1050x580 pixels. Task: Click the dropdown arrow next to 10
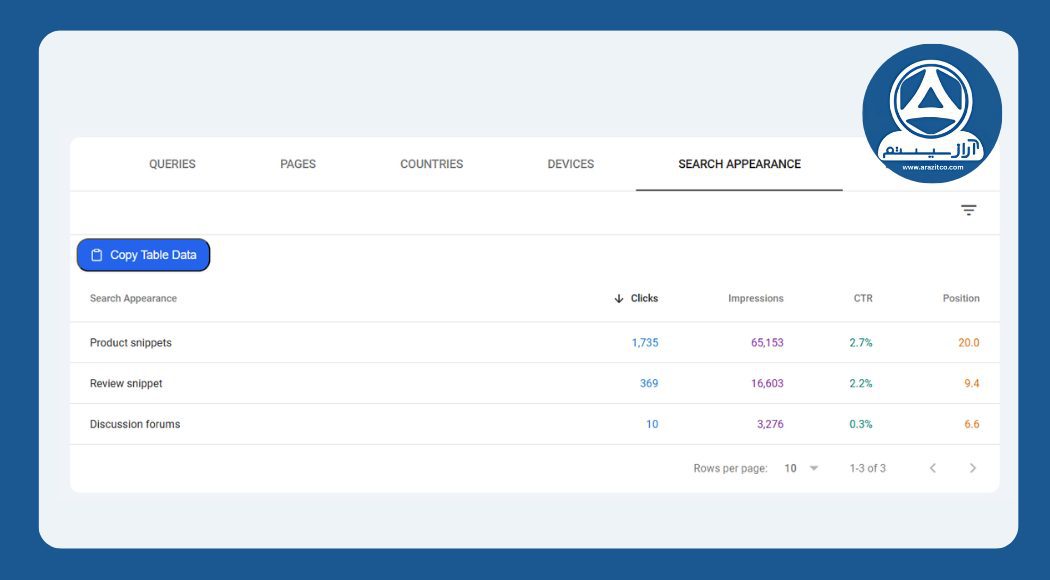(x=812, y=467)
